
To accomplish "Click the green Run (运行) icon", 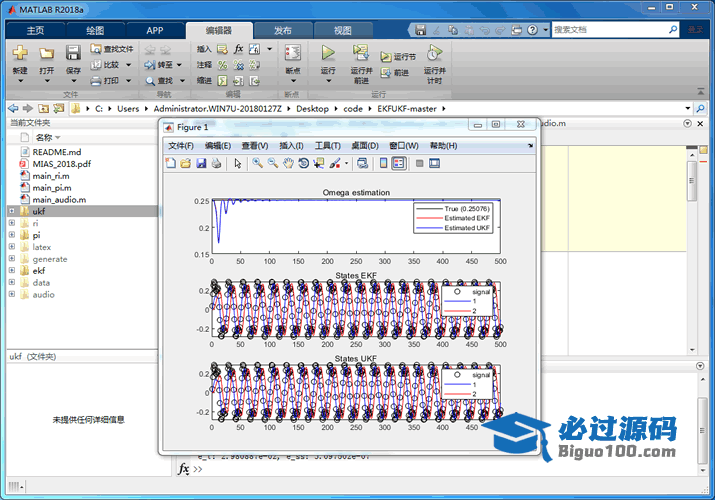I will tap(327, 52).
